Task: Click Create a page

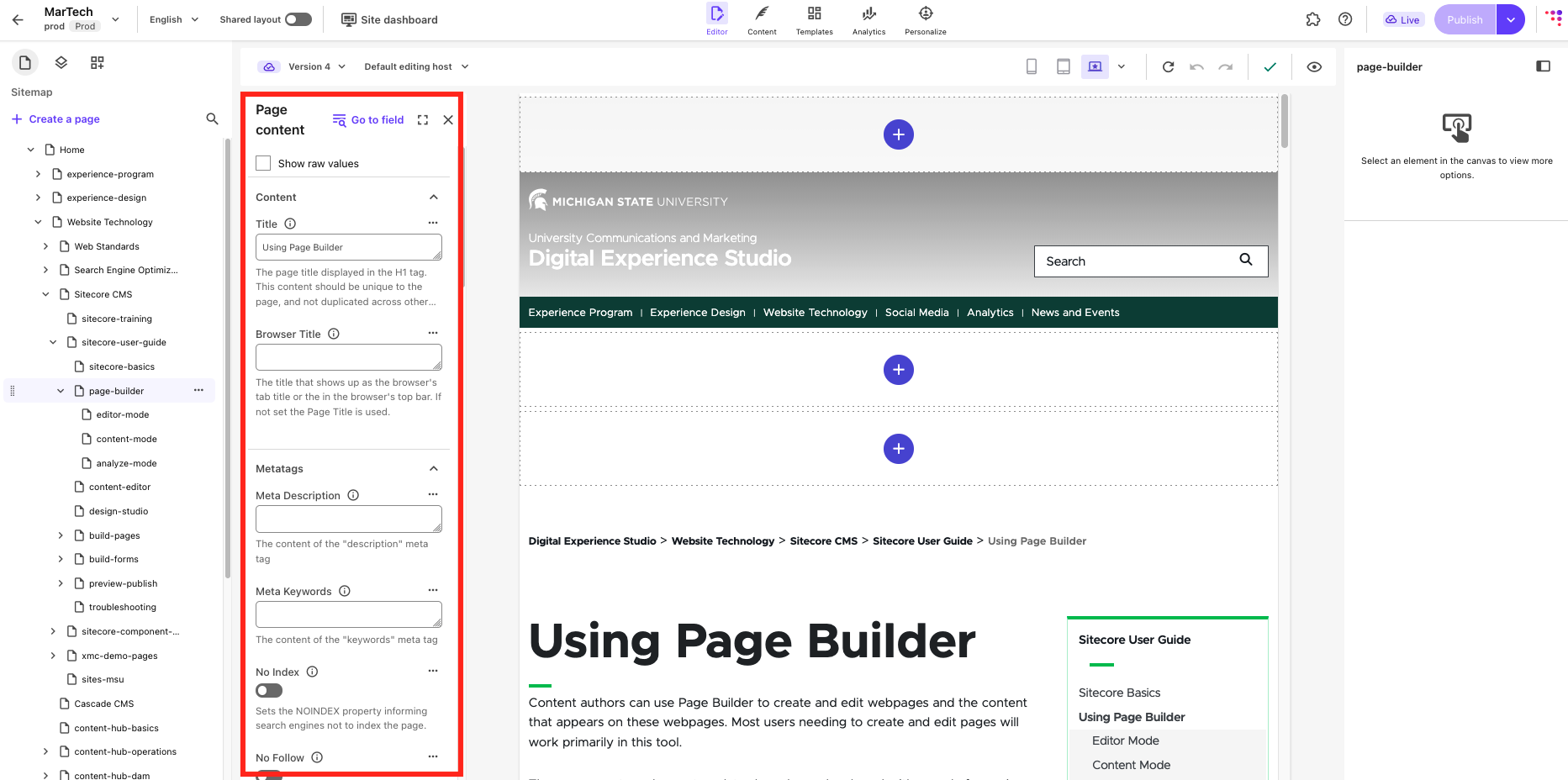Action: pyautogui.click(x=55, y=119)
